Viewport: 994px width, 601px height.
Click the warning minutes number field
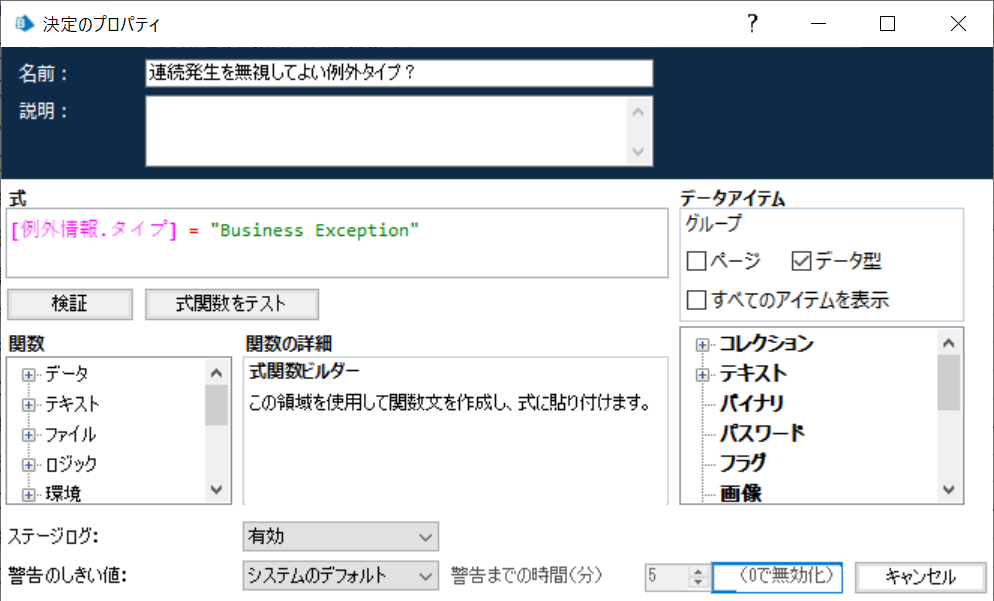[668, 576]
